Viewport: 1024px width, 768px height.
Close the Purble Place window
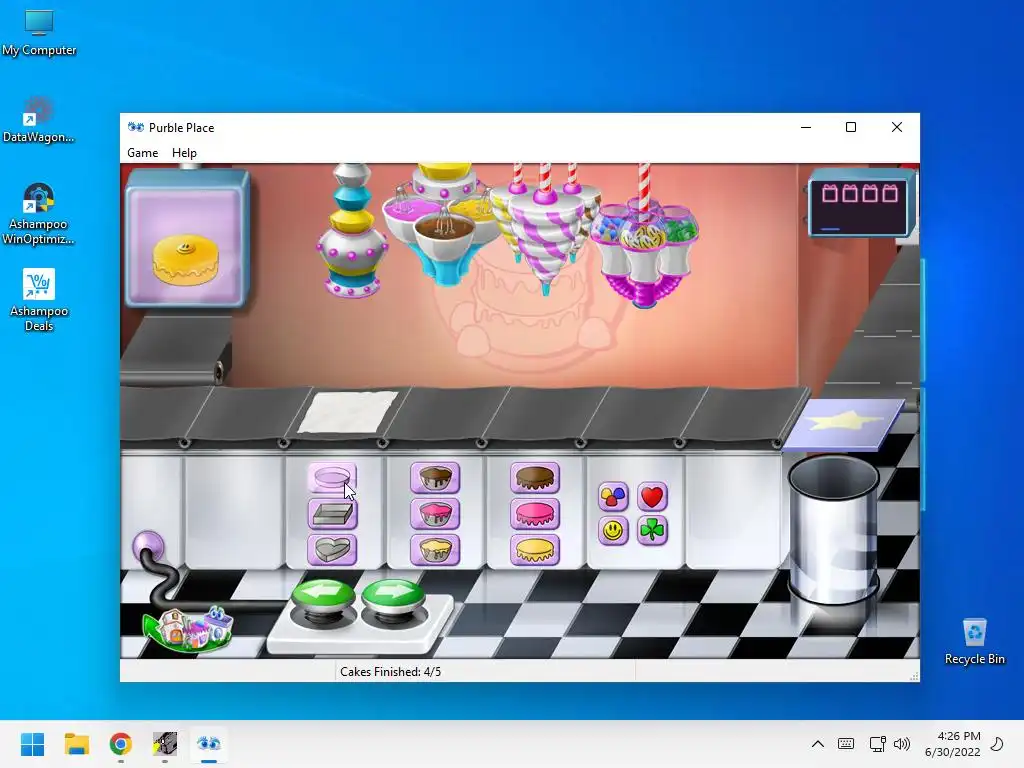[x=897, y=127]
